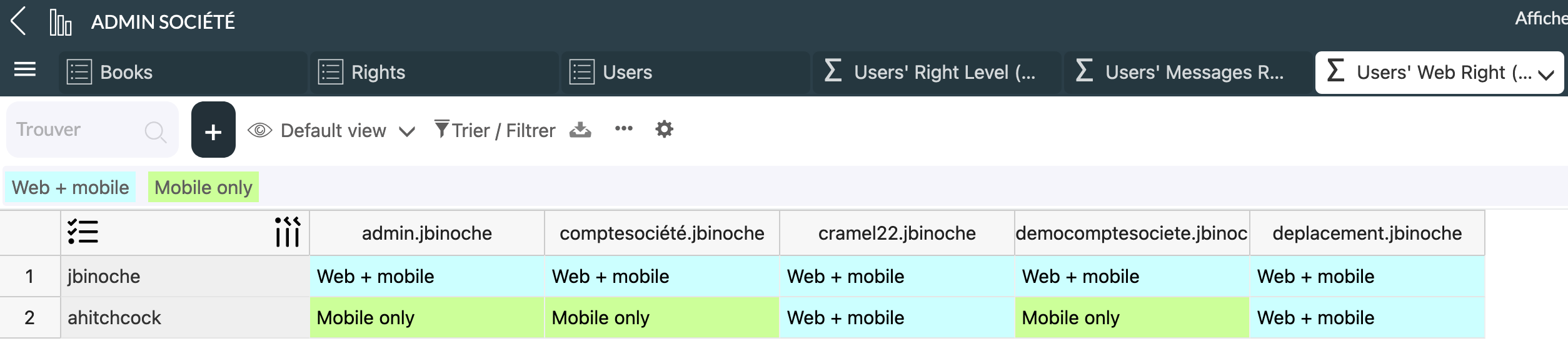
Task: Select the Web + mobile legend swatch
Action: tap(70, 187)
